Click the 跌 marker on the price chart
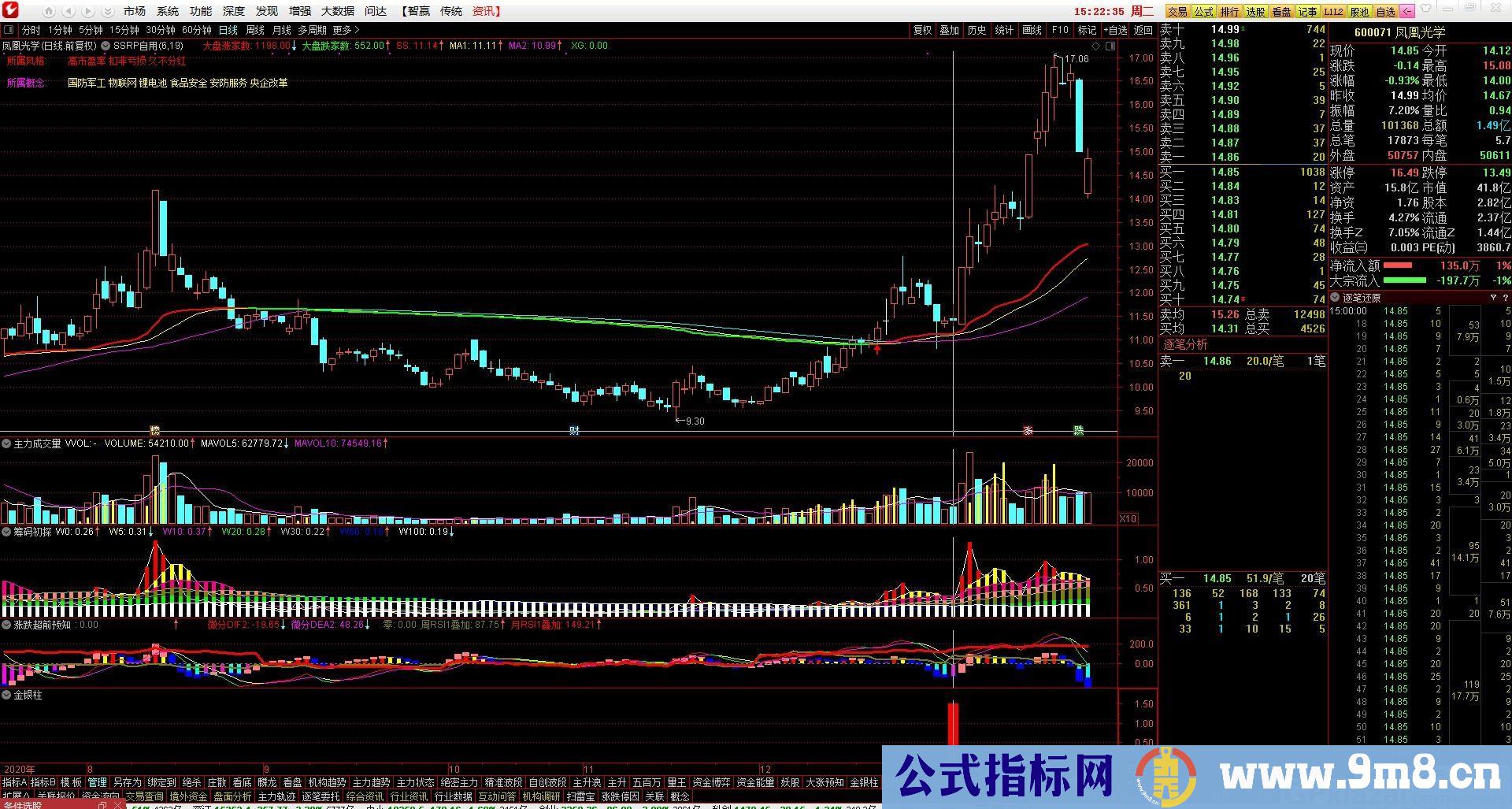This screenshot has width=1512, height=809. pos(1079,431)
